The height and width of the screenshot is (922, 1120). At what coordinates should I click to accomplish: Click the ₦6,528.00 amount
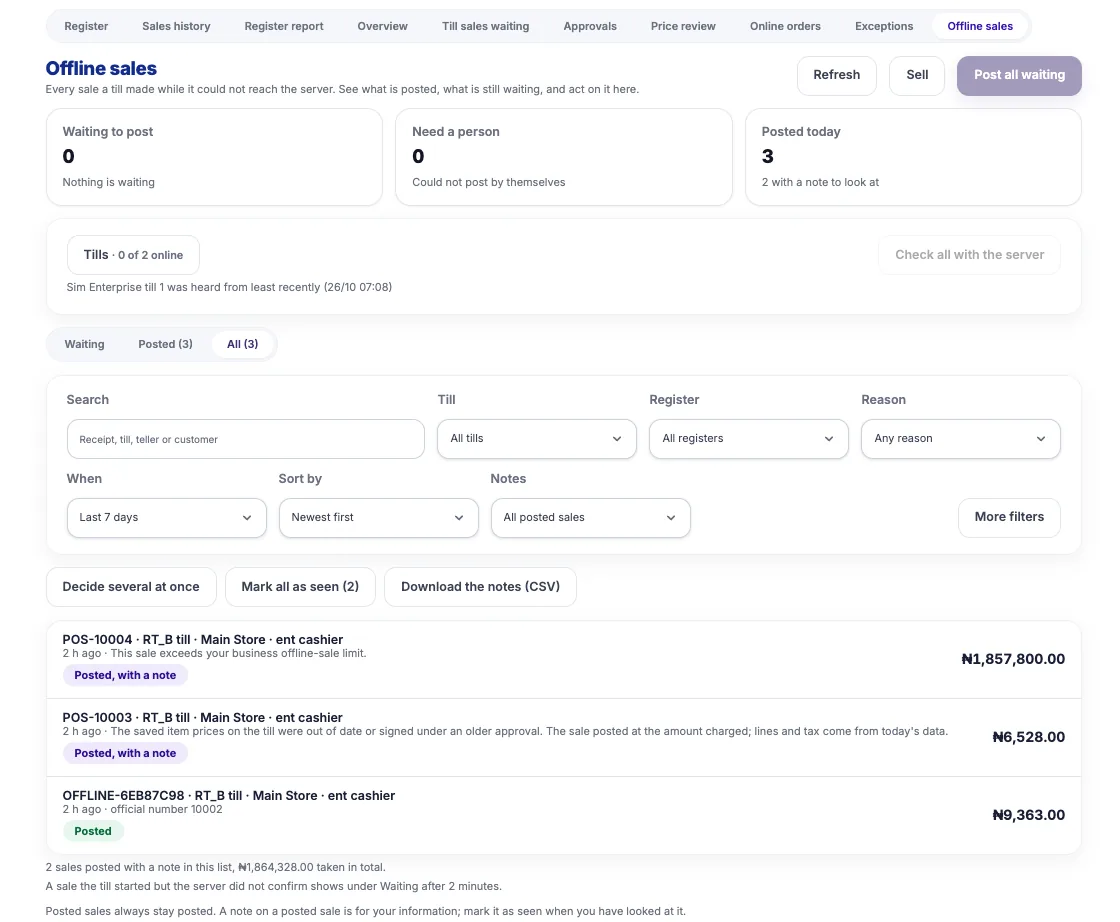1029,737
